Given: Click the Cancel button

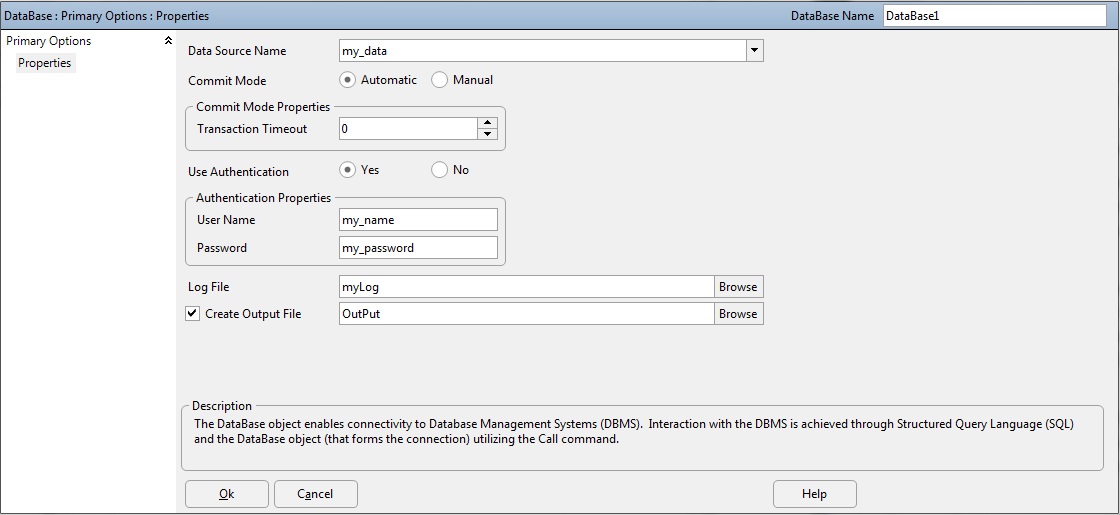Looking at the screenshot, I should 315,494.
